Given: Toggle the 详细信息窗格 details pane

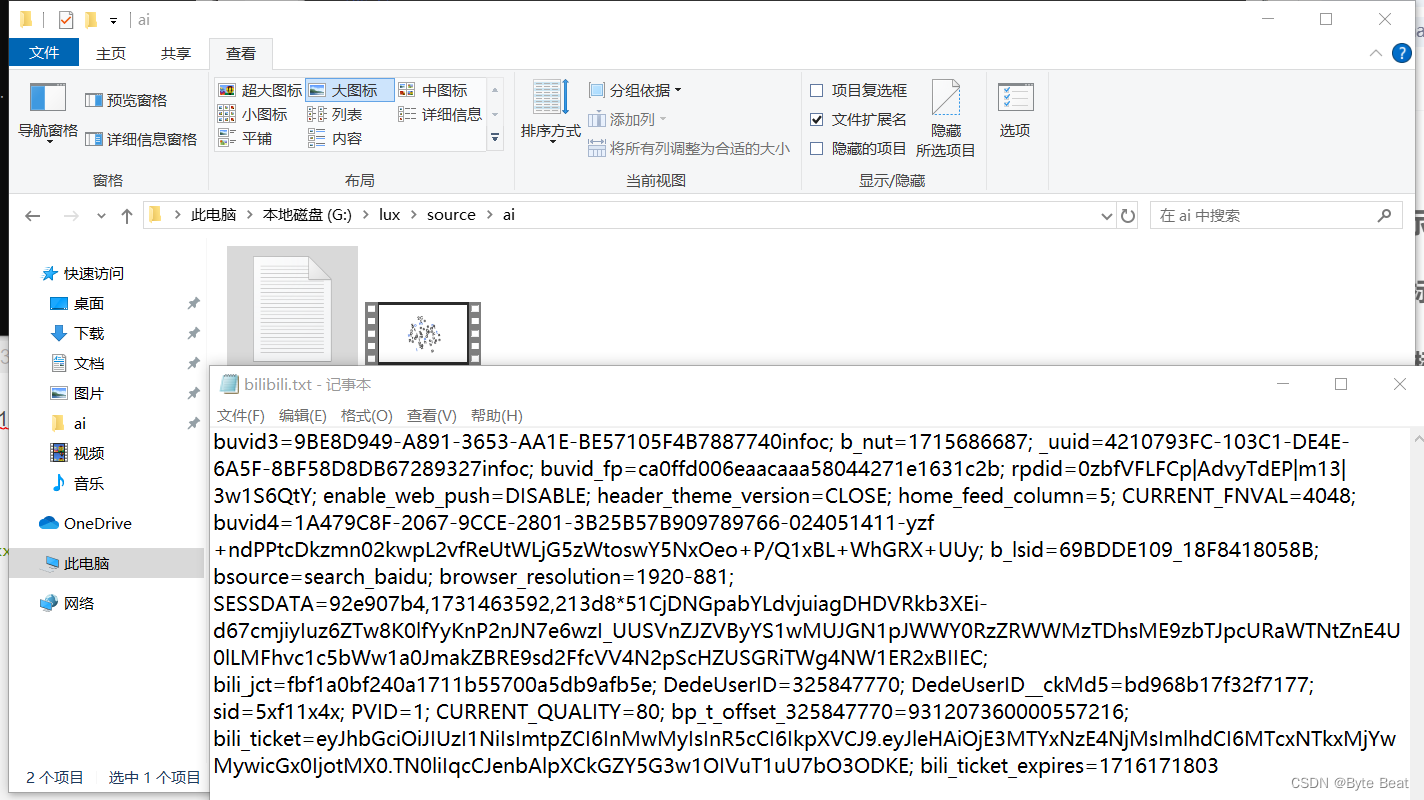Looking at the screenshot, I should pyautogui.click(x=141, y=139).
